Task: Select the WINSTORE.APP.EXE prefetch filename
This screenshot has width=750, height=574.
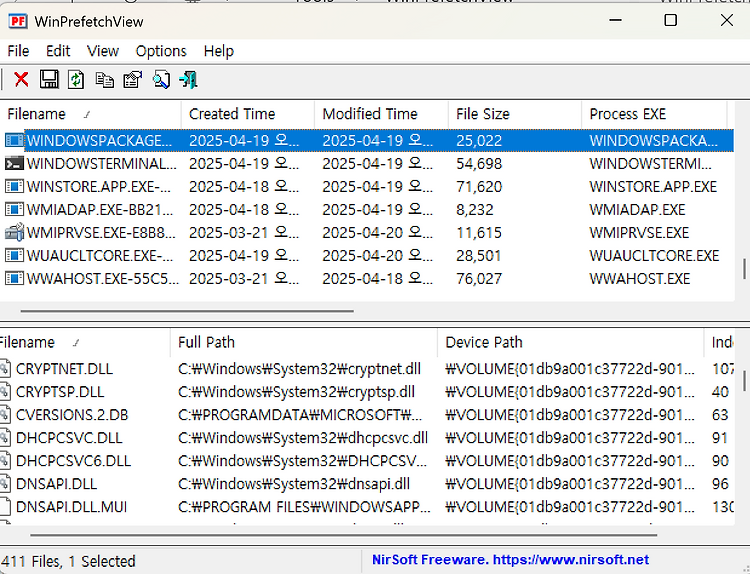Action: point(99,187)
